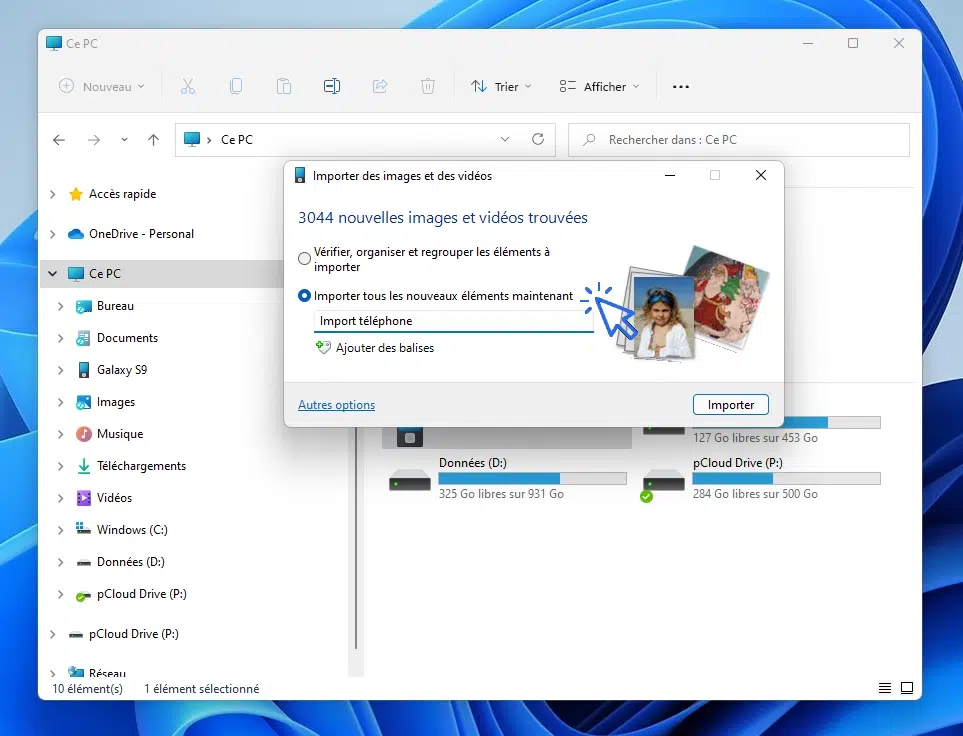Click the Share icon in the toolbar

[x=380, y=86]
